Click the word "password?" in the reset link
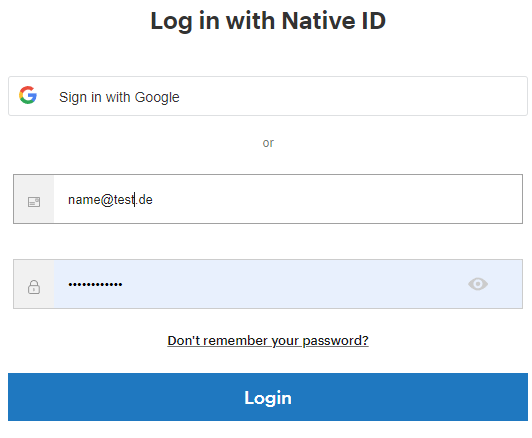532x438 pixels. click(335, 341)
